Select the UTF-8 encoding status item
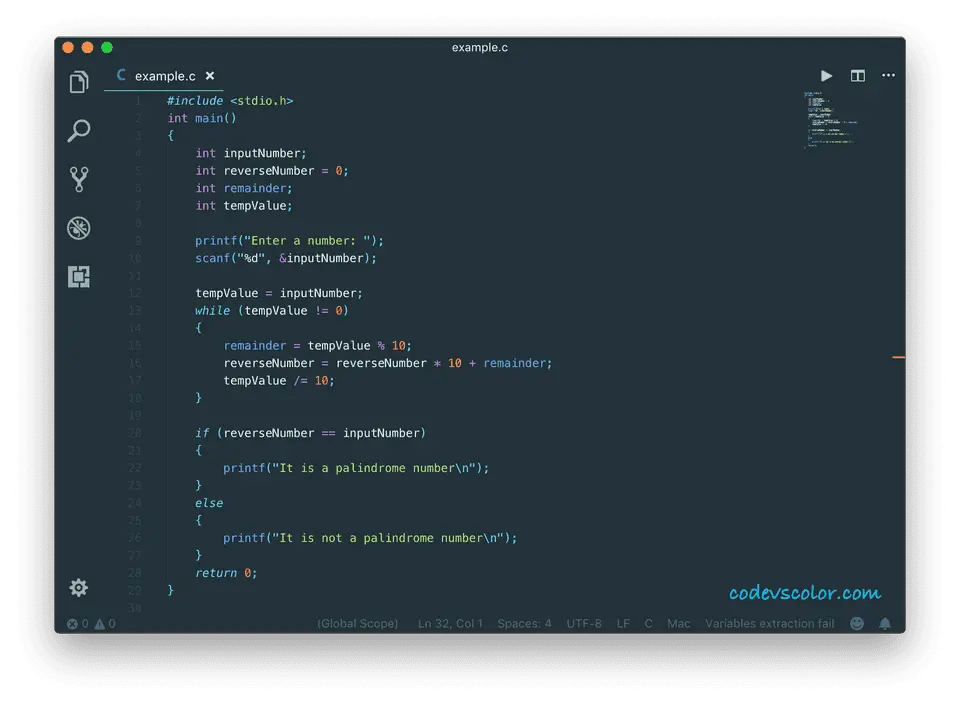This screenshot has height=705, width=960. click(584, 623)
